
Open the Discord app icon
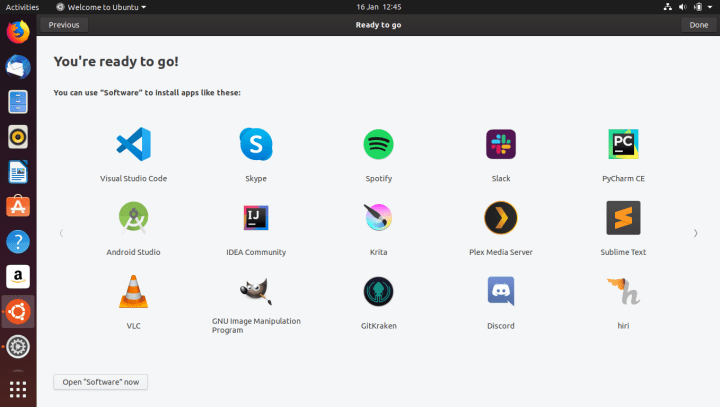pos(501,291)
